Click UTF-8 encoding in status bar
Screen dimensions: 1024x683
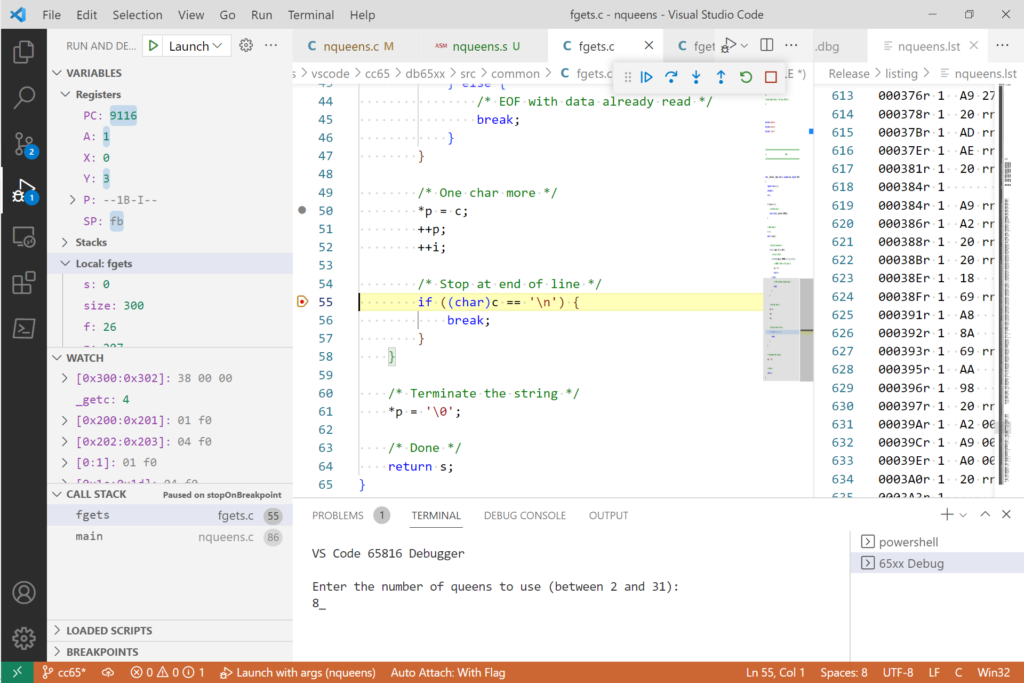click(x=897, y=672)
